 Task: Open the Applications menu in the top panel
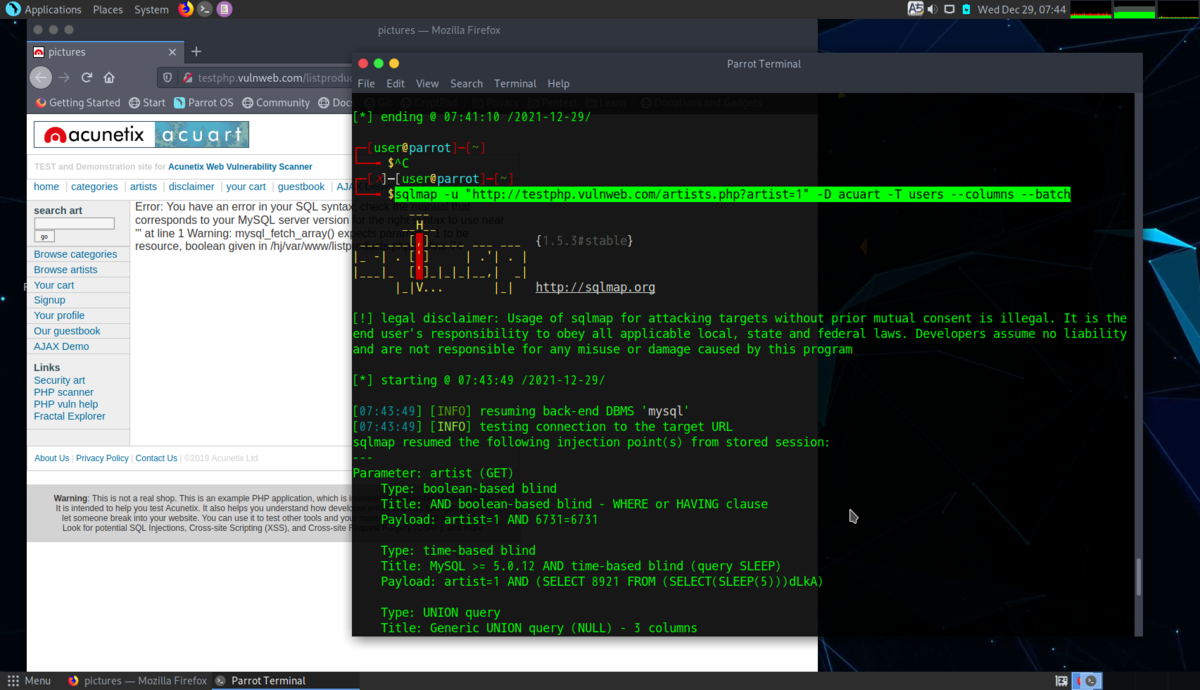(43, 9)
